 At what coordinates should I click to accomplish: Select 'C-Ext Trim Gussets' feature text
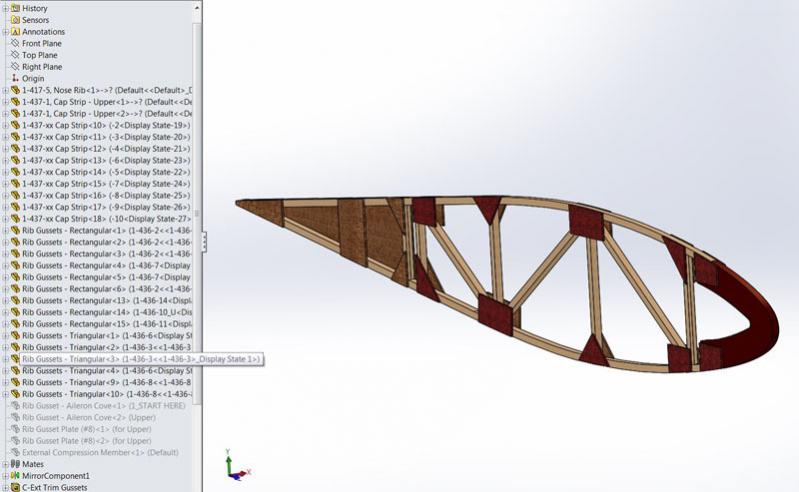pyautogui.click(x=55, y=487)
